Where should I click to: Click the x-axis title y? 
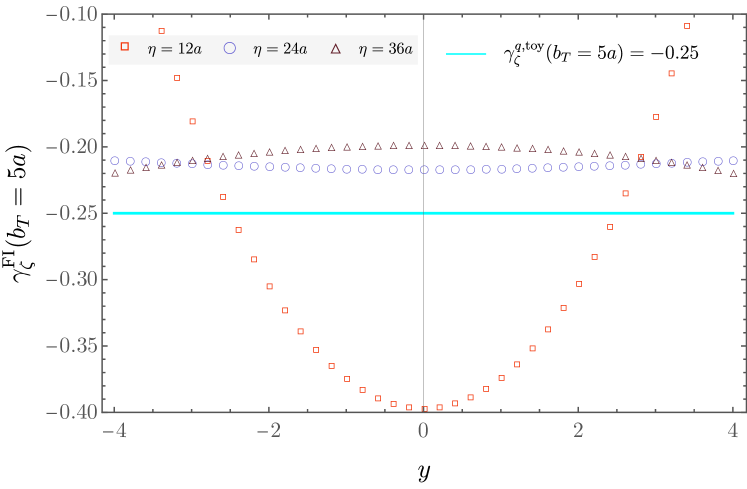[x=423, y=472]
